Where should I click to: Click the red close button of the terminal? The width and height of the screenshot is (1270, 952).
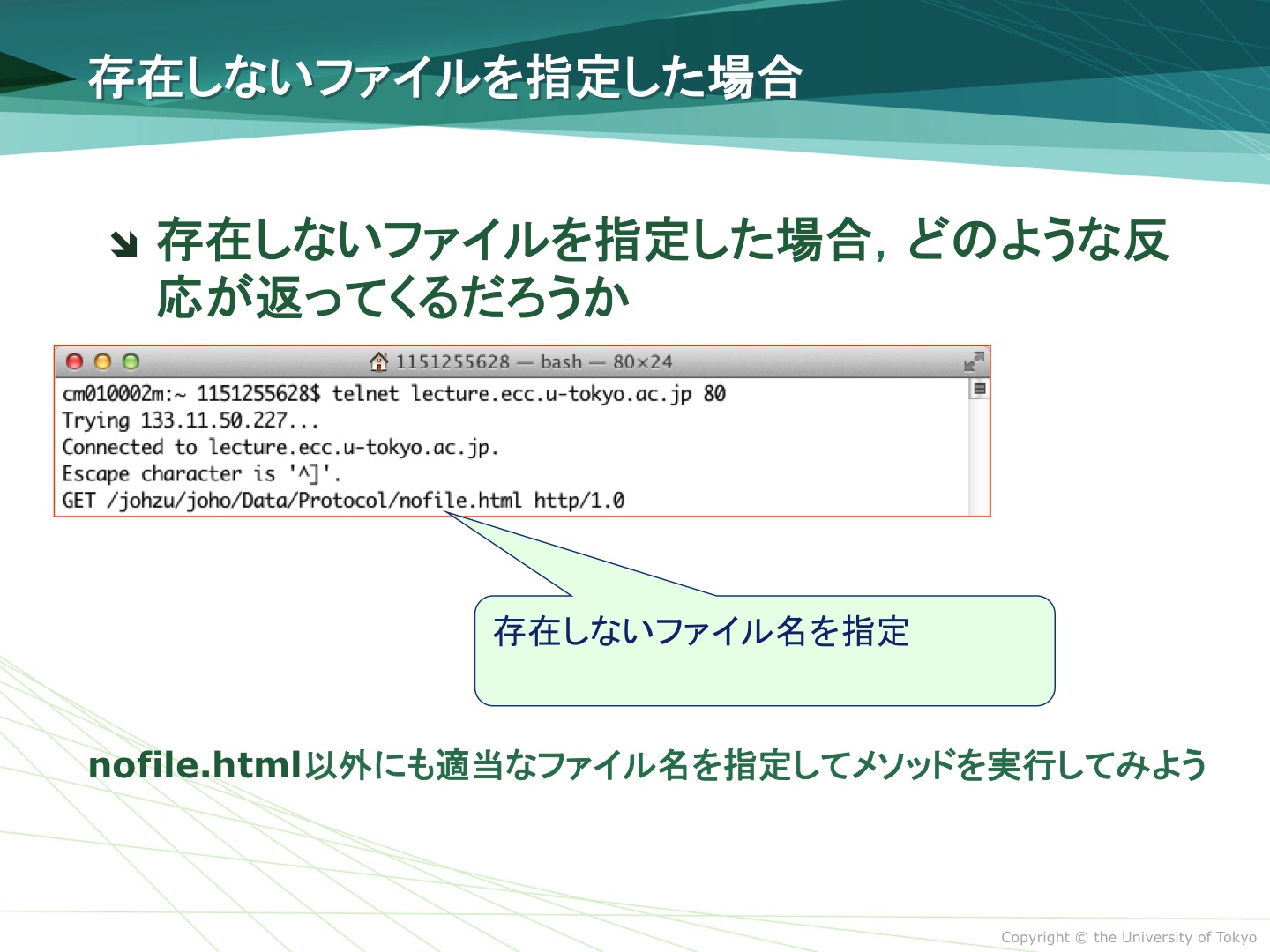coord(75,361)
